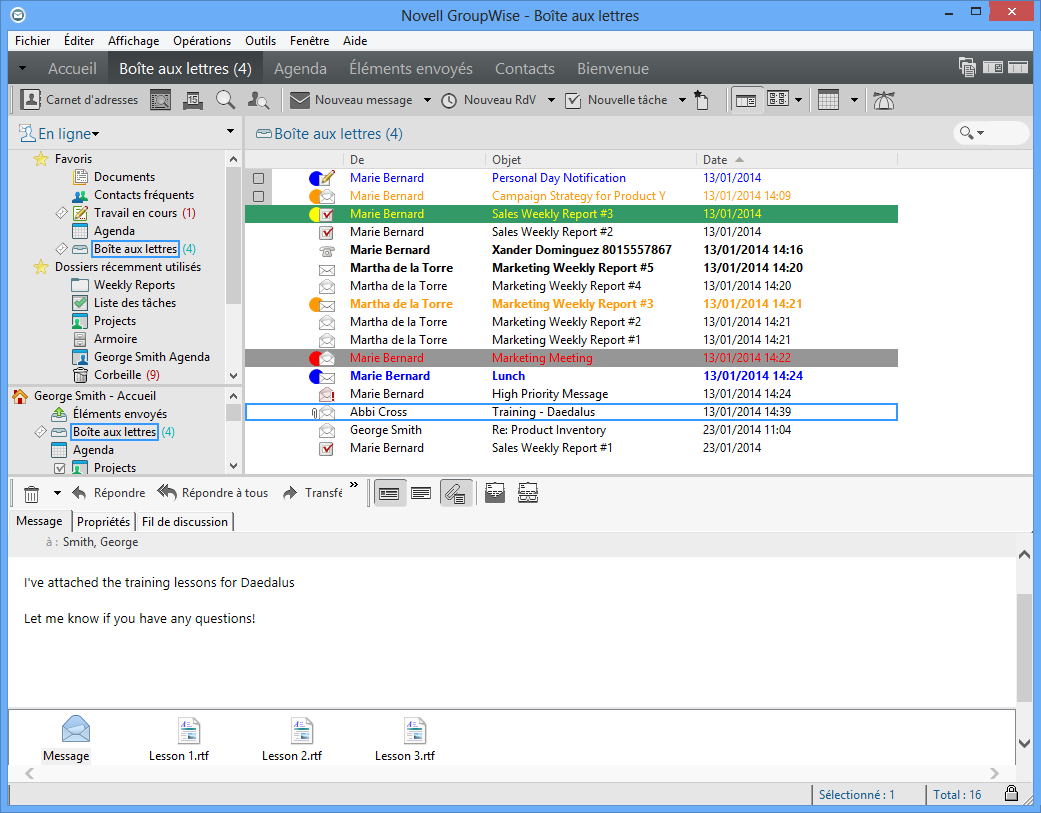Click the contact search icon in toolbar
The image size is (1041, 813).
(258, 100)
